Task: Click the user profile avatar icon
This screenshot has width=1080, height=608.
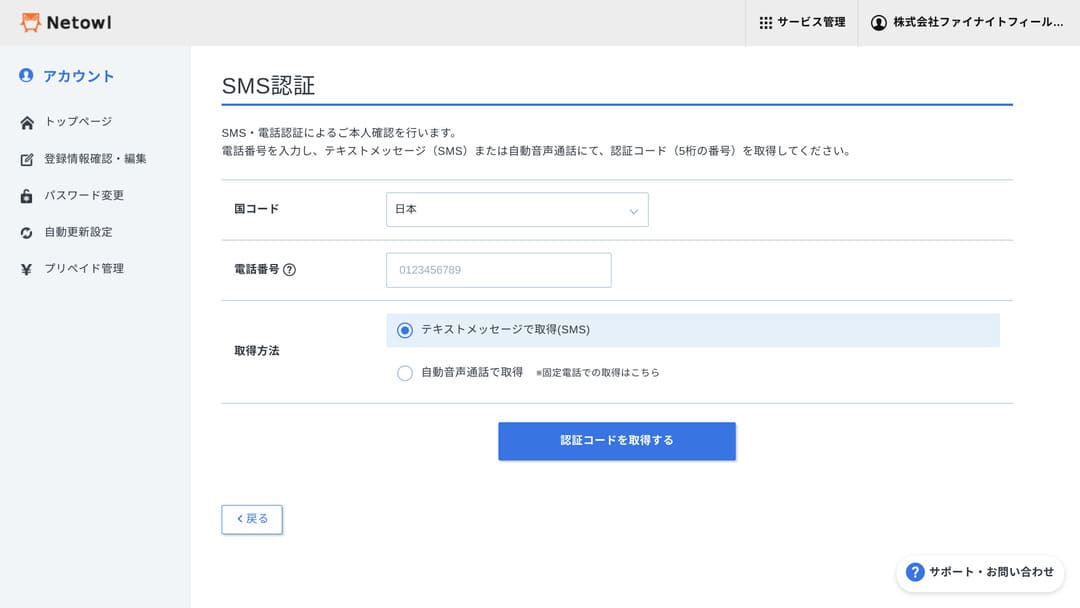Action: pos(879,22)
